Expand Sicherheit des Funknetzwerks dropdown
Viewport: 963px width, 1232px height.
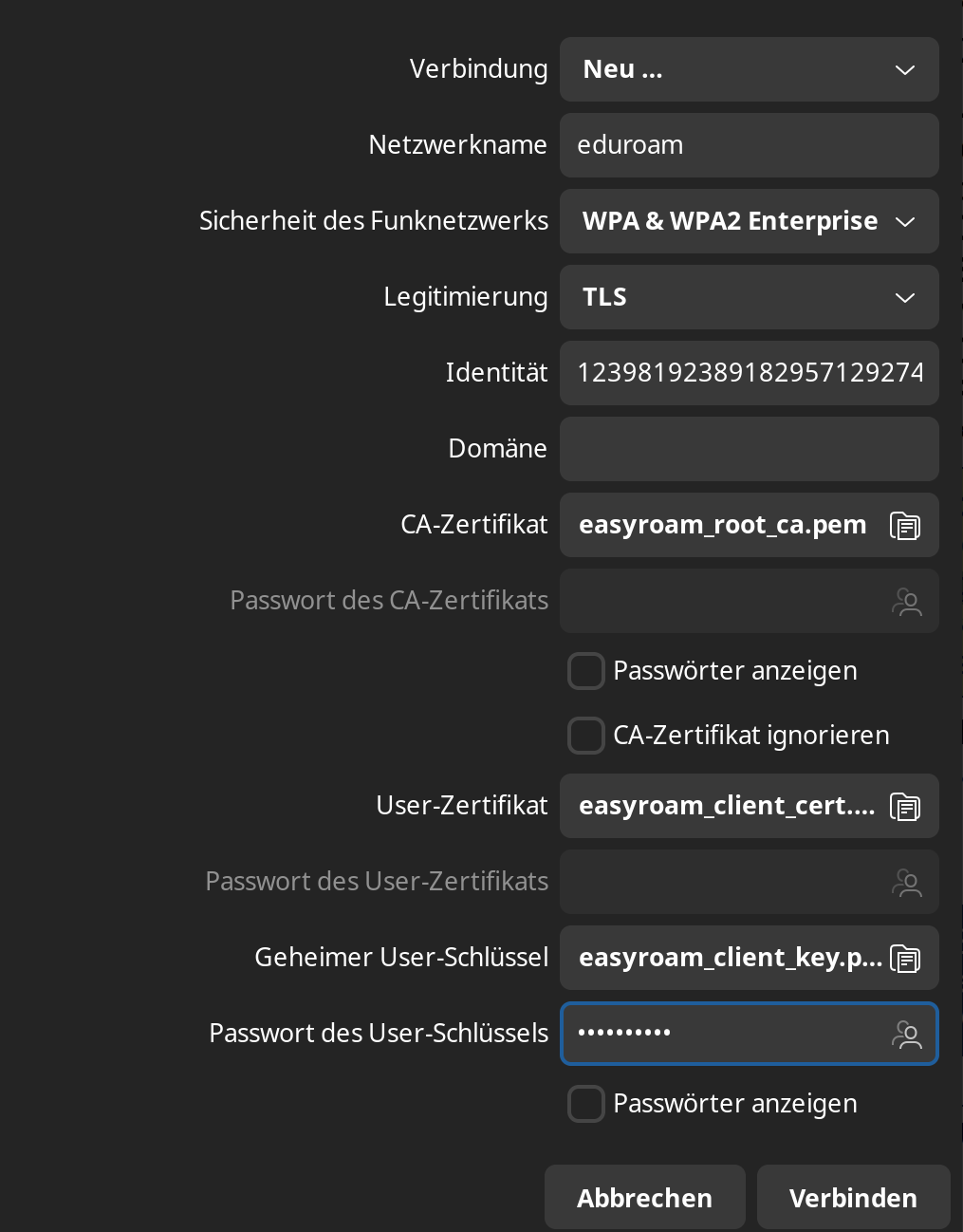point(749,221)
